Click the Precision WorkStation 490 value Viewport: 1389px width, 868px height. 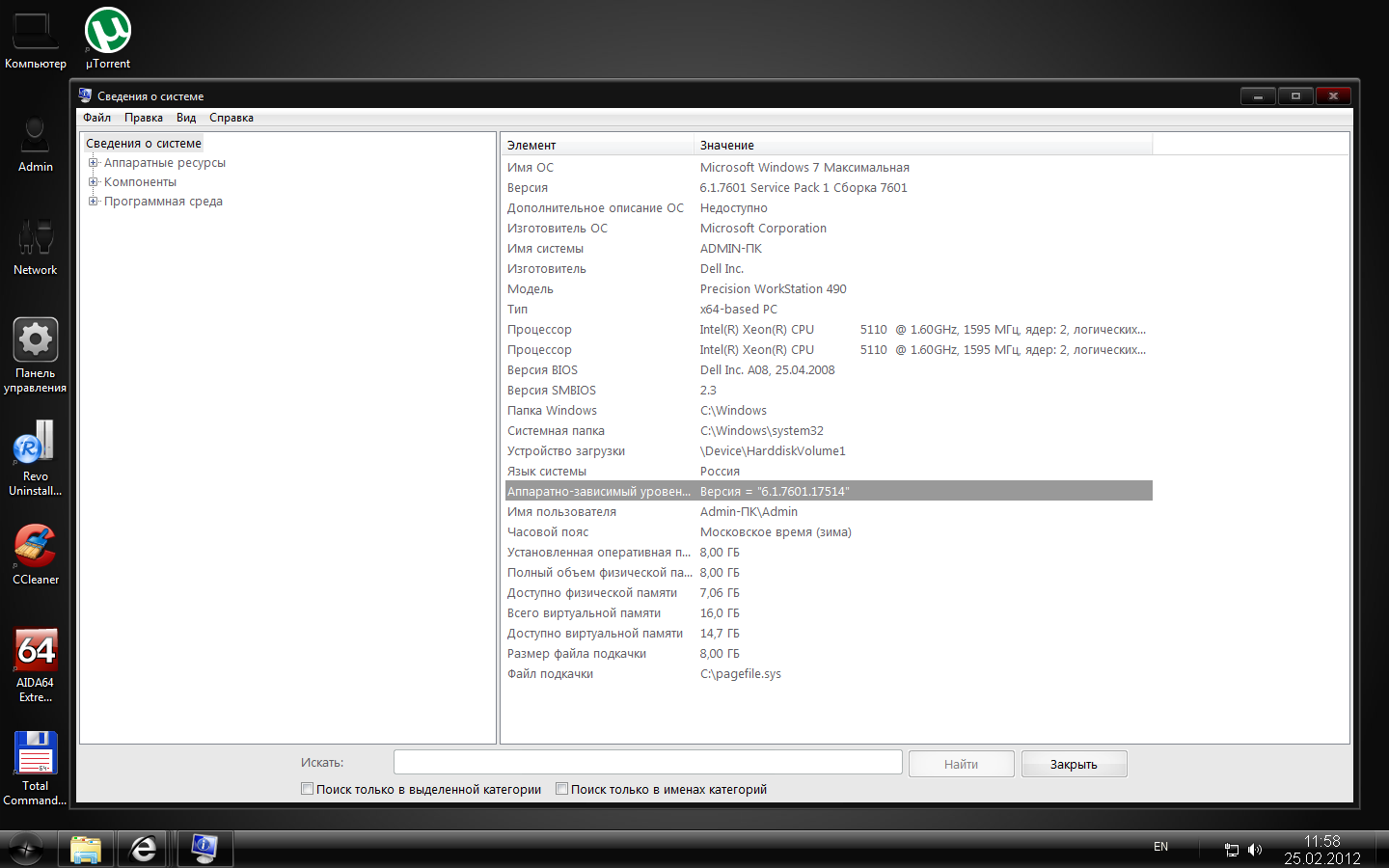(774, 288)
